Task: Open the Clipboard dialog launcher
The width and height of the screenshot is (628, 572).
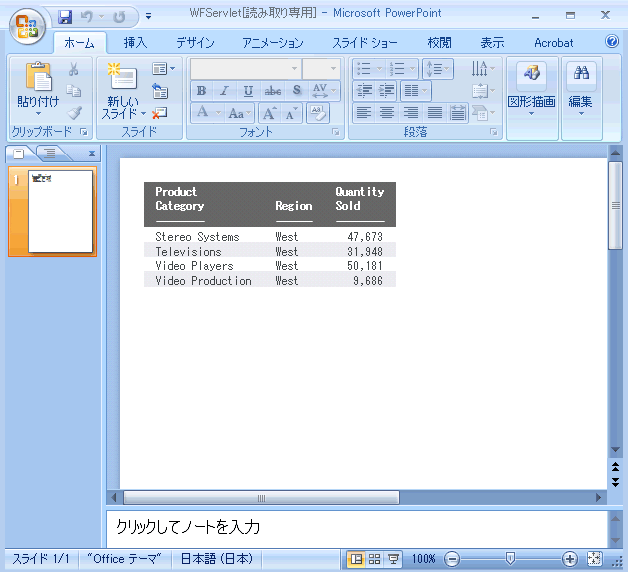Action: click(84, 132)
